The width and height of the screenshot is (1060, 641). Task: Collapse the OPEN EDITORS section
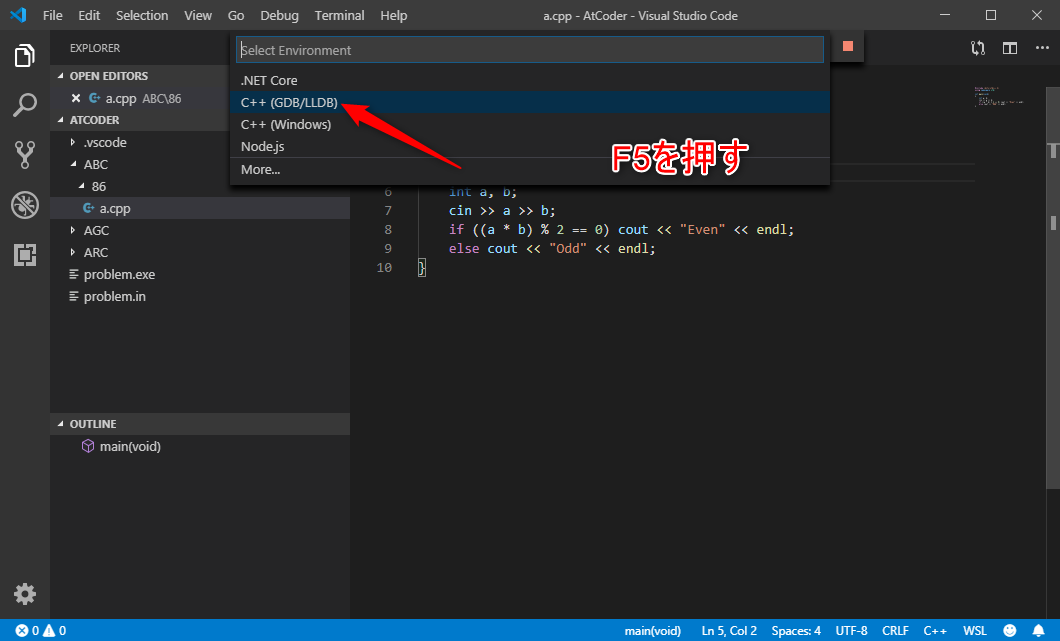click(x=61, y=76)
